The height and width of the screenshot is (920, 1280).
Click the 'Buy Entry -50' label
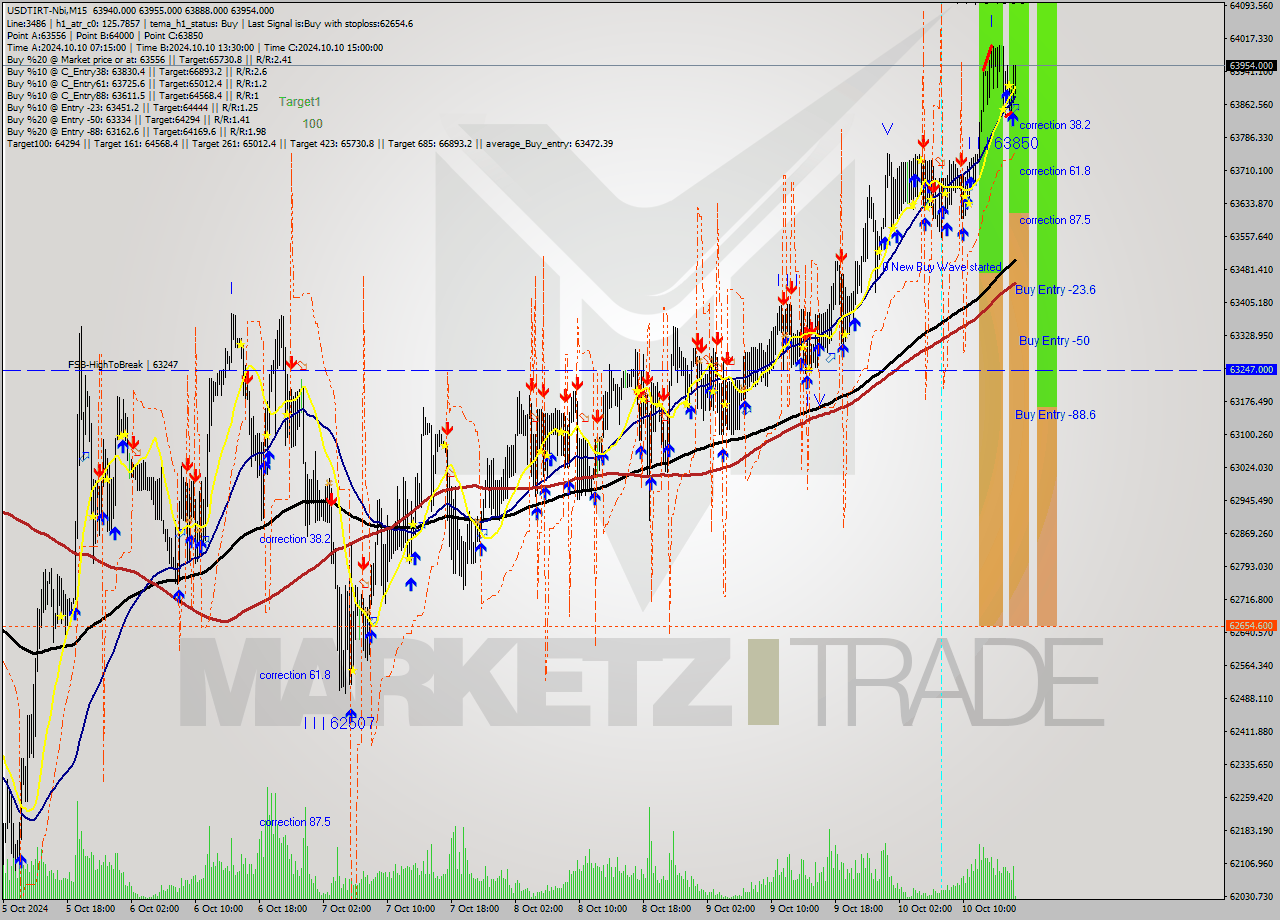tap(1054, 341)
